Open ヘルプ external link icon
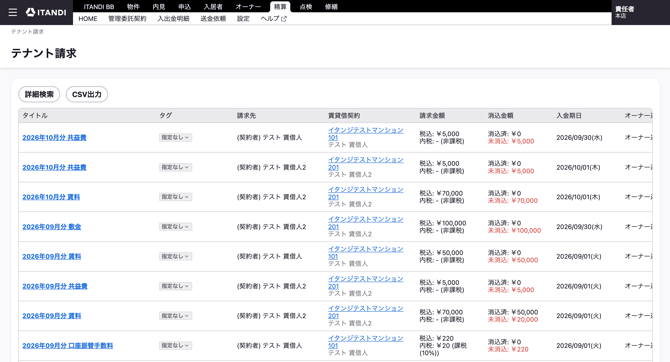Image resolution: width=670 pixels, height=362 pixels. (x=284, y=19)
